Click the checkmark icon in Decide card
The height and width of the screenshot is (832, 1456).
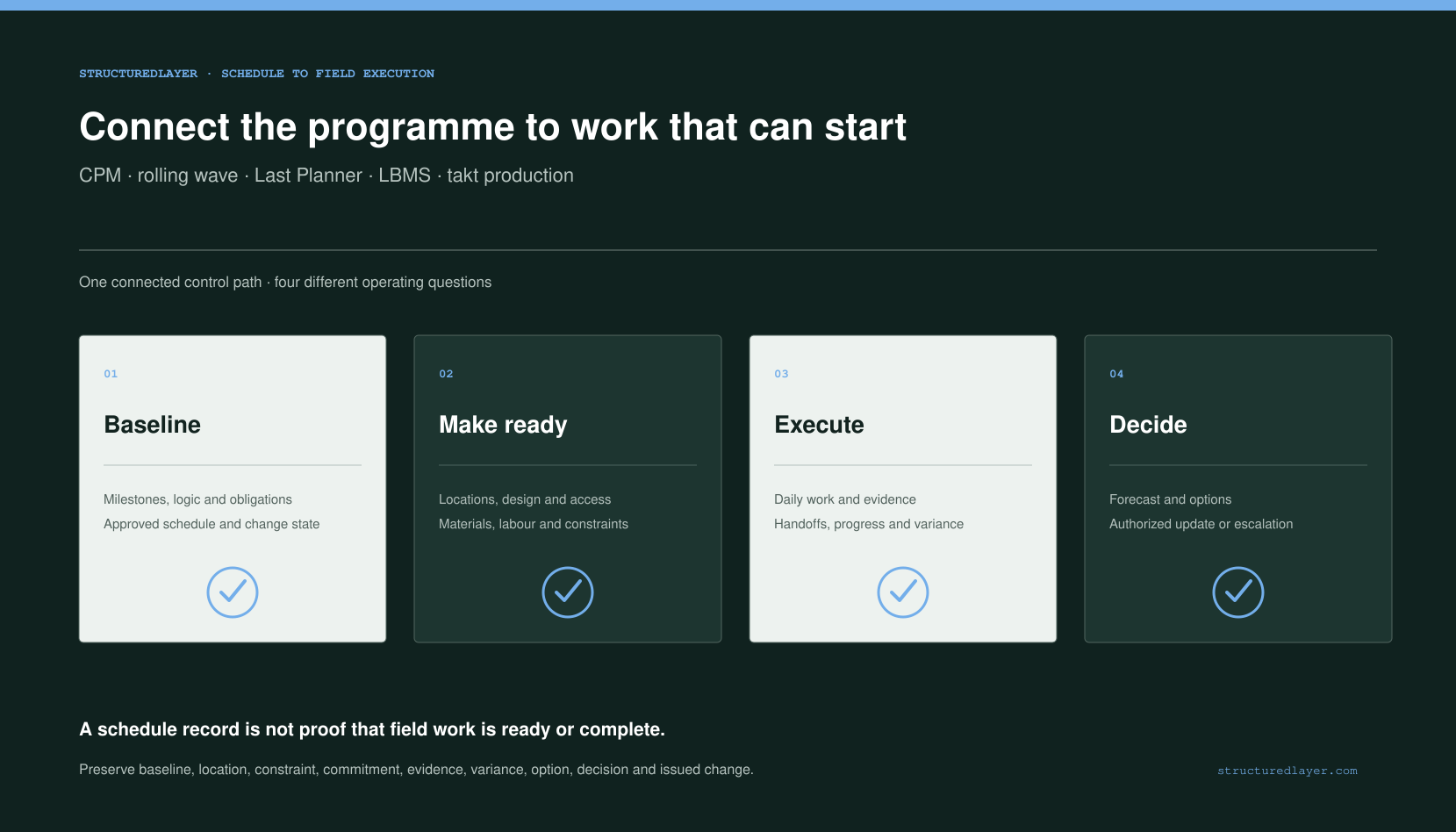tap(1238, 592)
